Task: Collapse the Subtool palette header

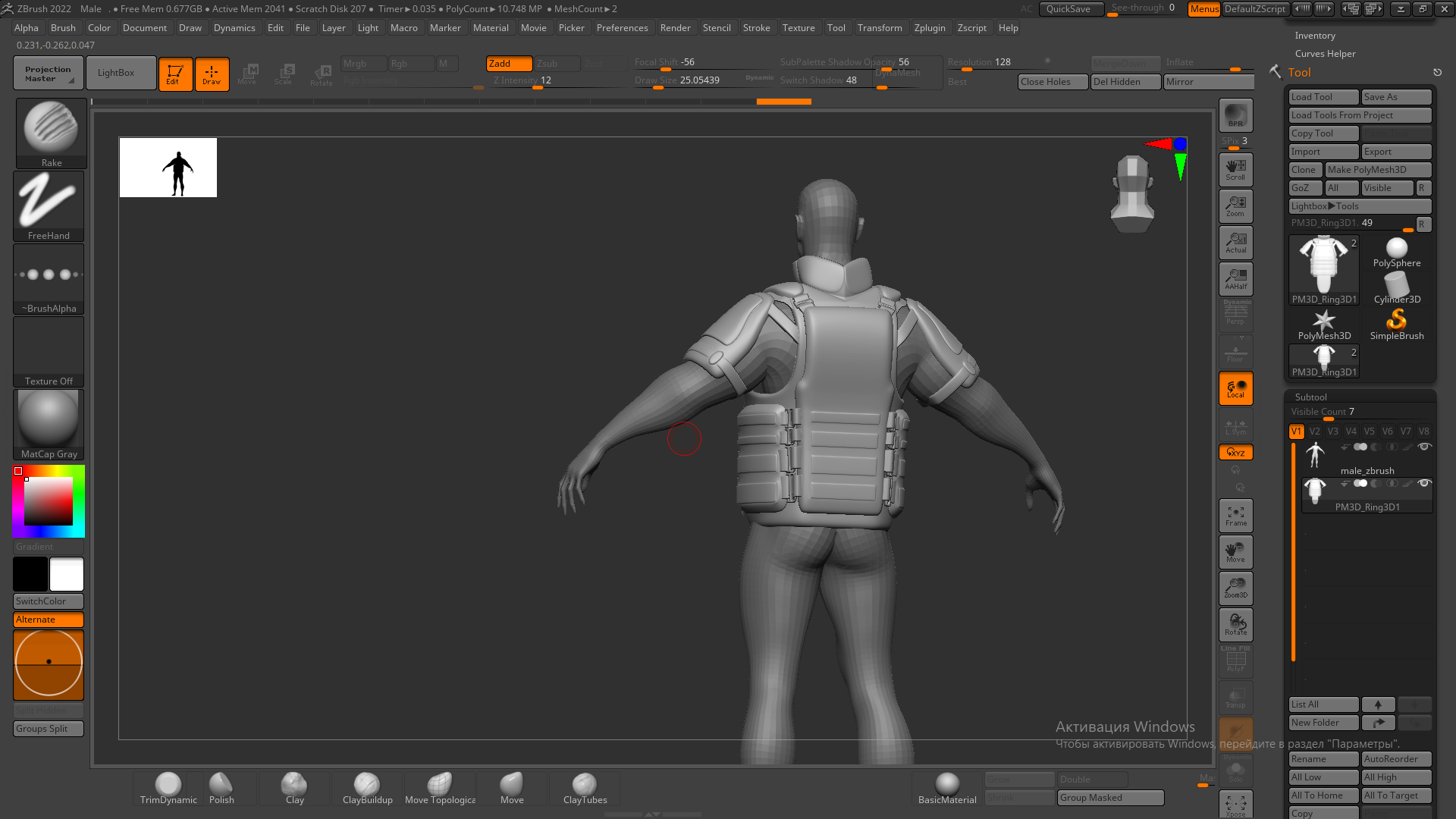Action: tap(1310, 397)
